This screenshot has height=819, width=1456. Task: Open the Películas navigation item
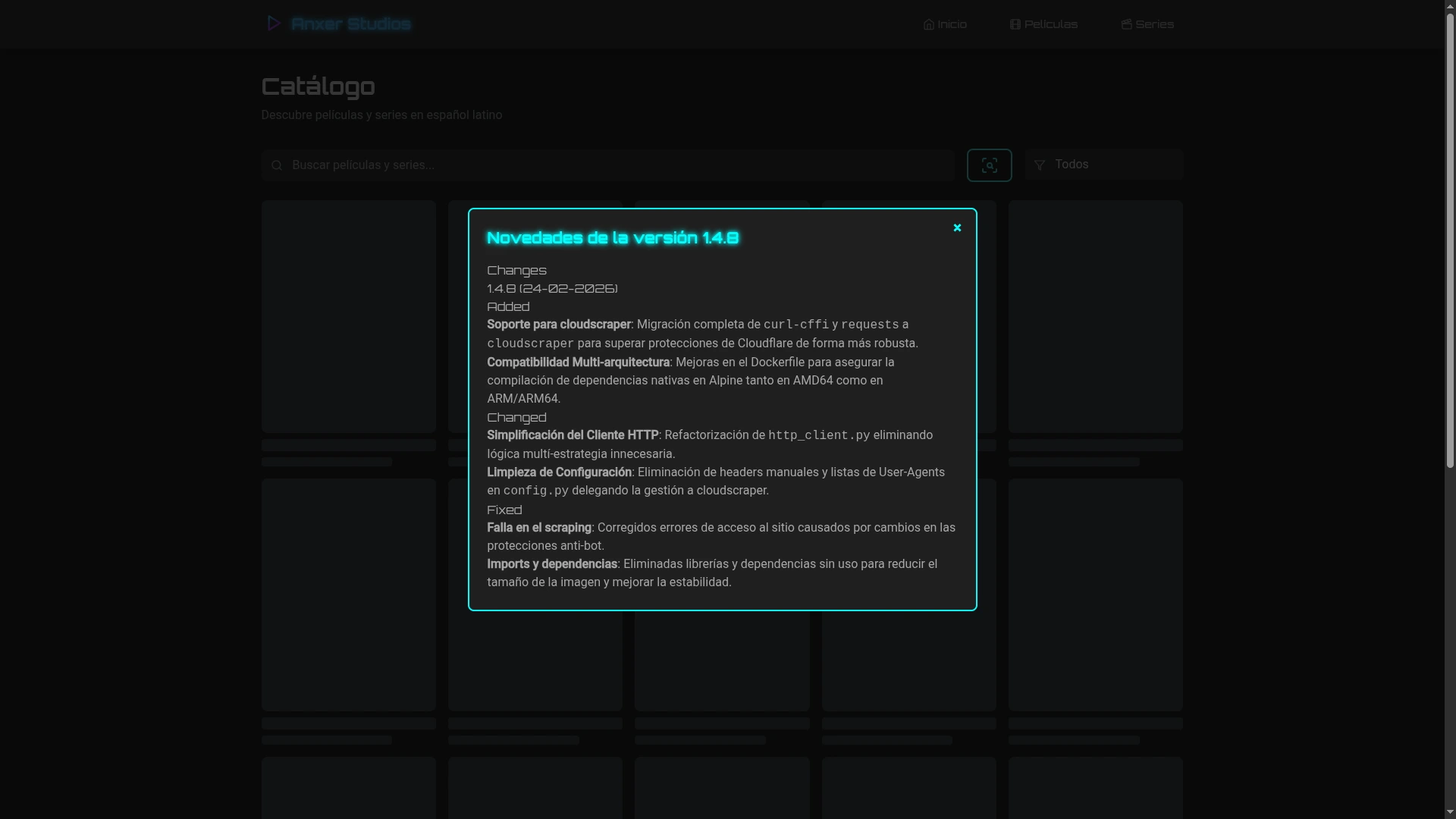tap(1043, 24)
